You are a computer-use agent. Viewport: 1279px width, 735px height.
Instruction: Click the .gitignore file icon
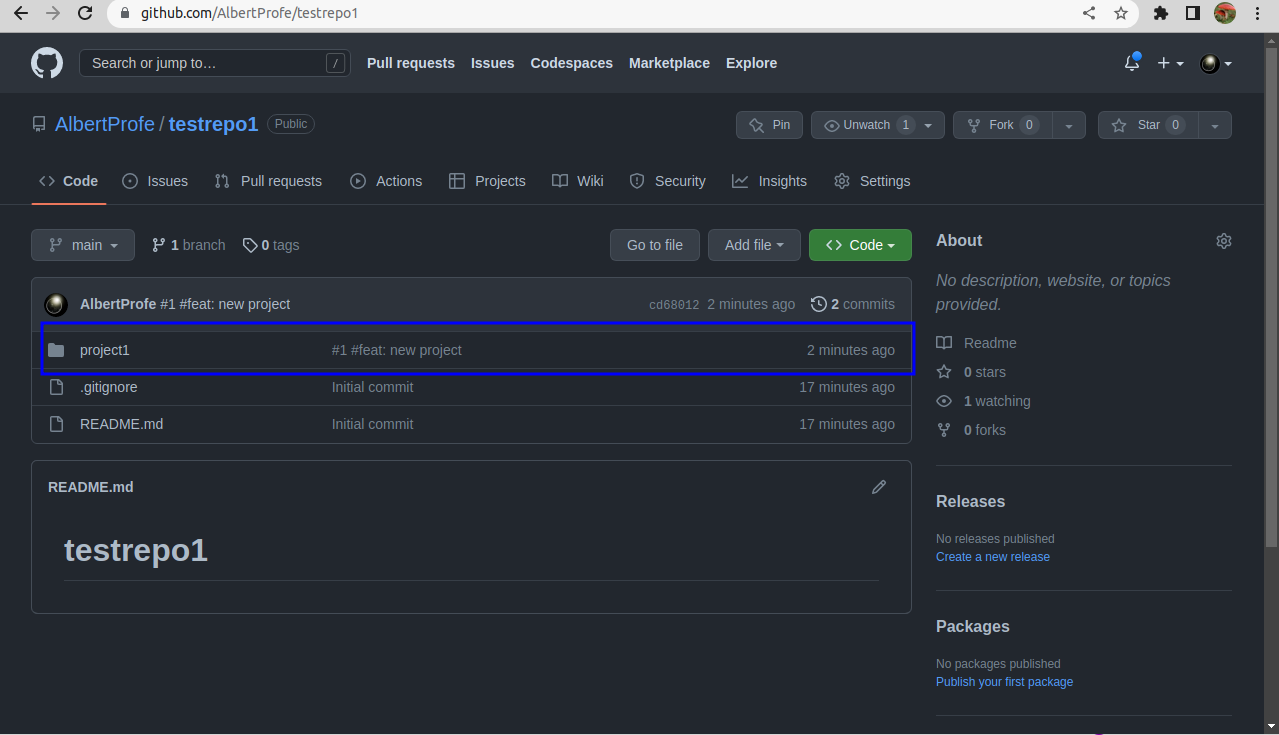[x=56, y=387]
